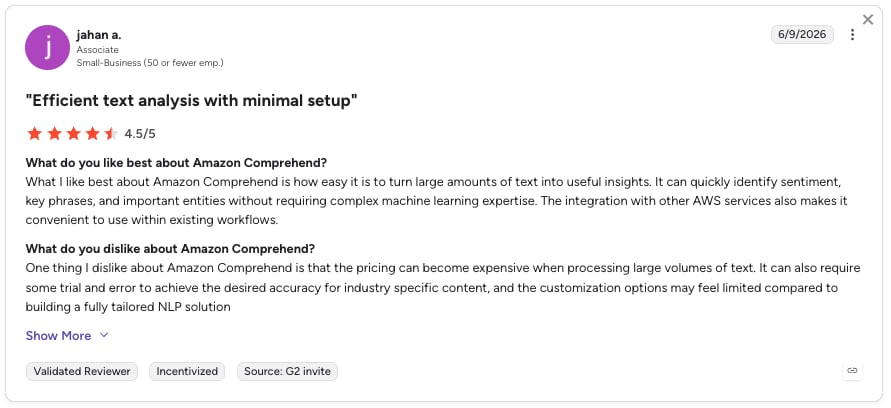The image size is (891, 408).
Task: Click the Source: G2 invite tag
Action: tap(287, 372)
